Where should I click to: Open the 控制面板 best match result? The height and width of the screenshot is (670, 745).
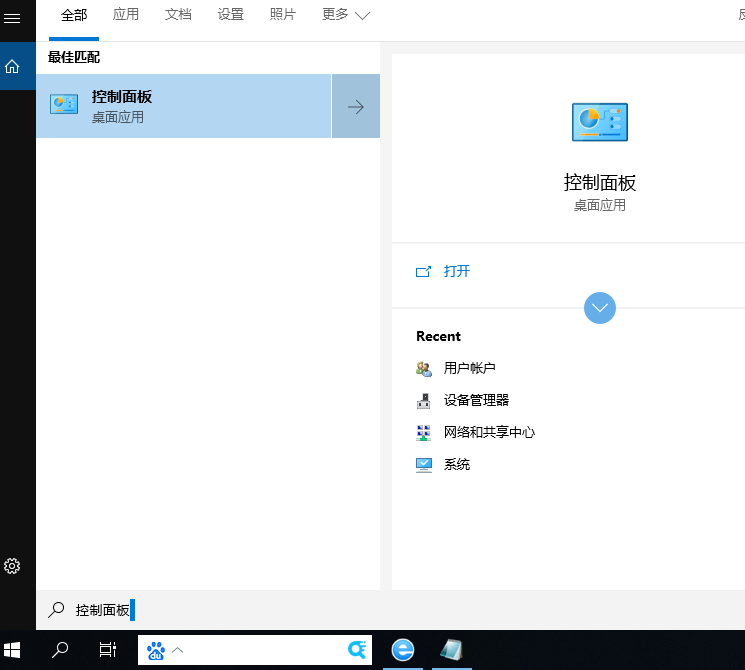point(183,106)
